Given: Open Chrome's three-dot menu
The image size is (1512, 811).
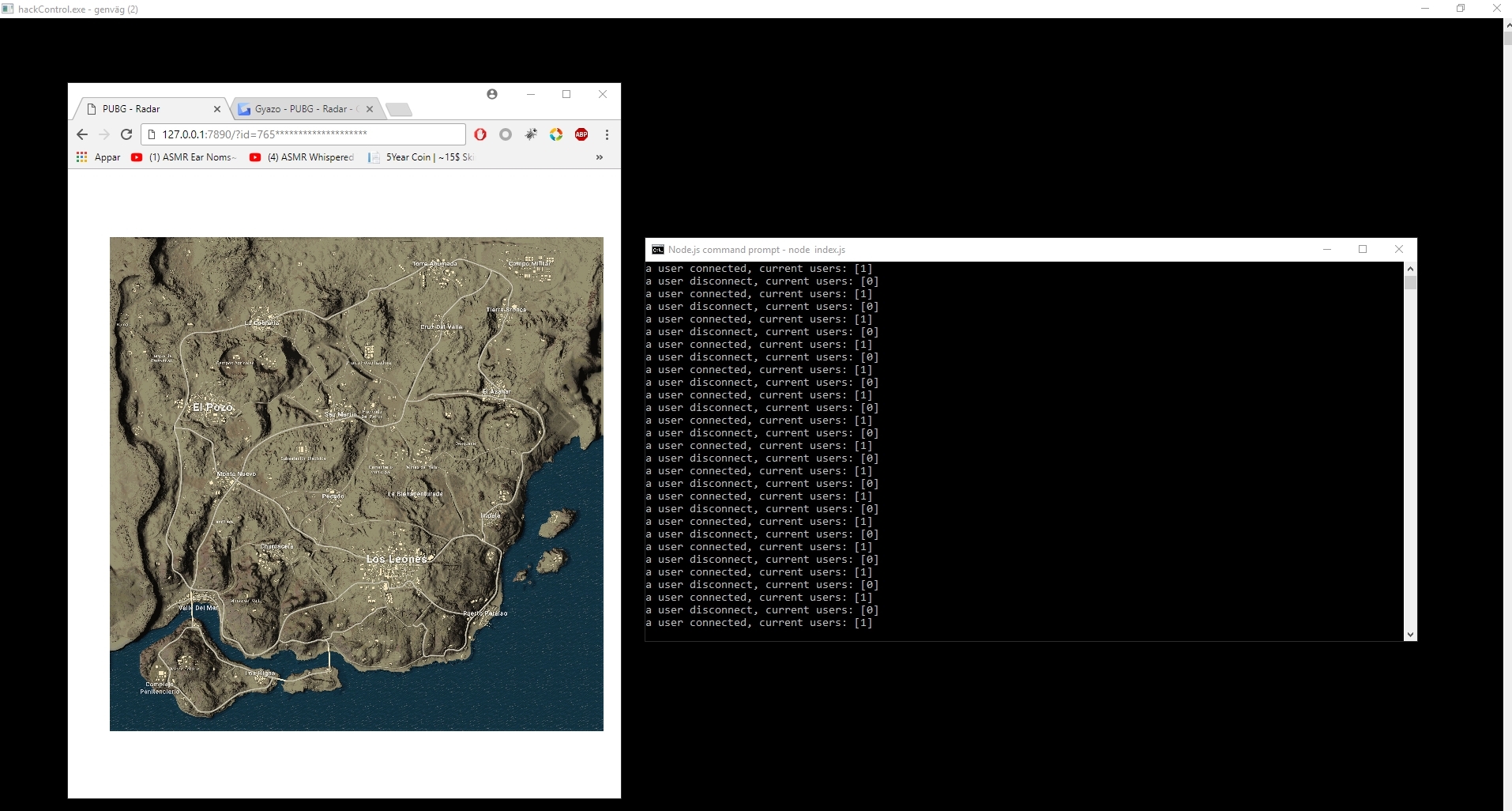Looking at the screenshot, I should click(607, 134).
